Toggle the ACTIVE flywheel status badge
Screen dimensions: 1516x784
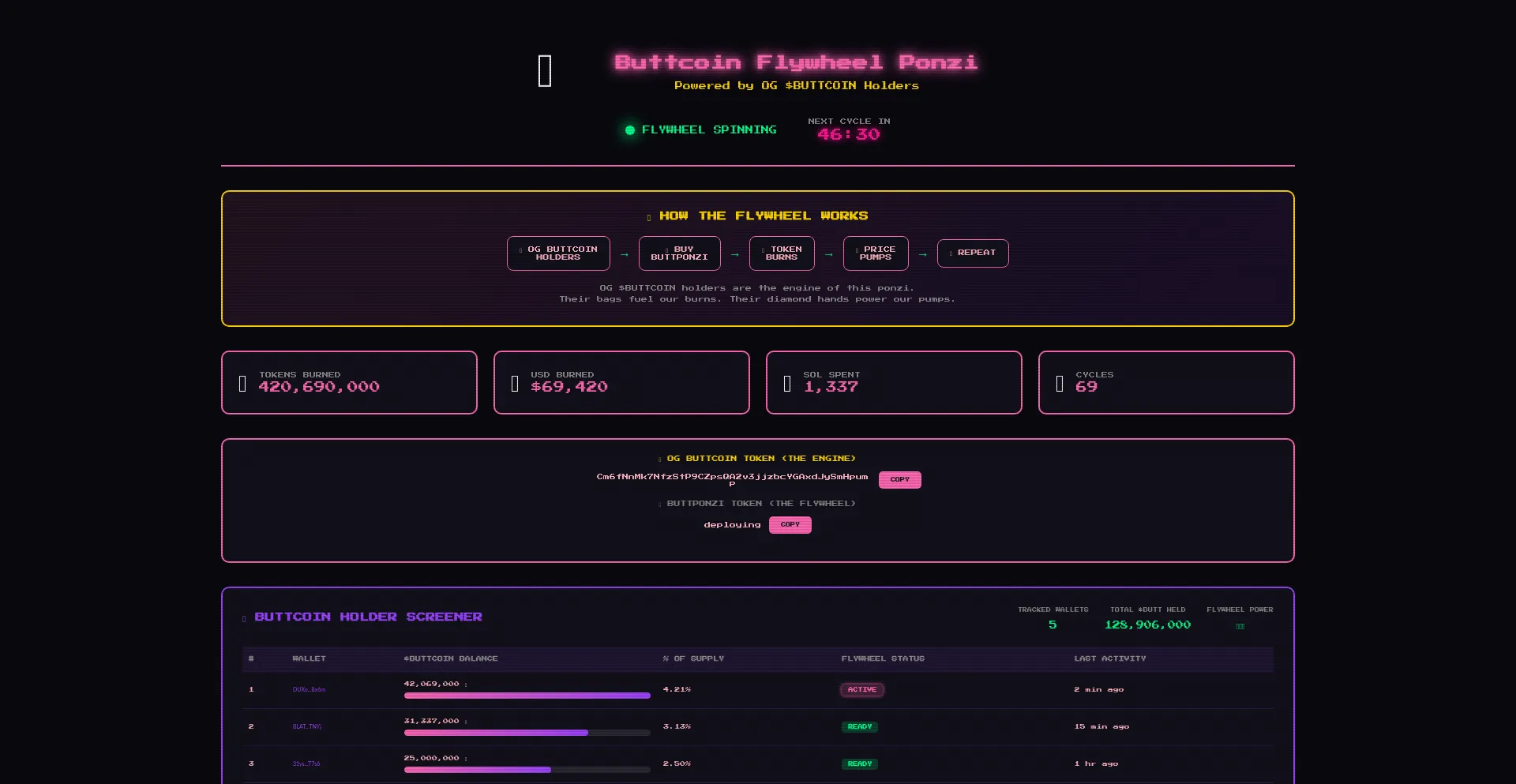tap(861, 689)
